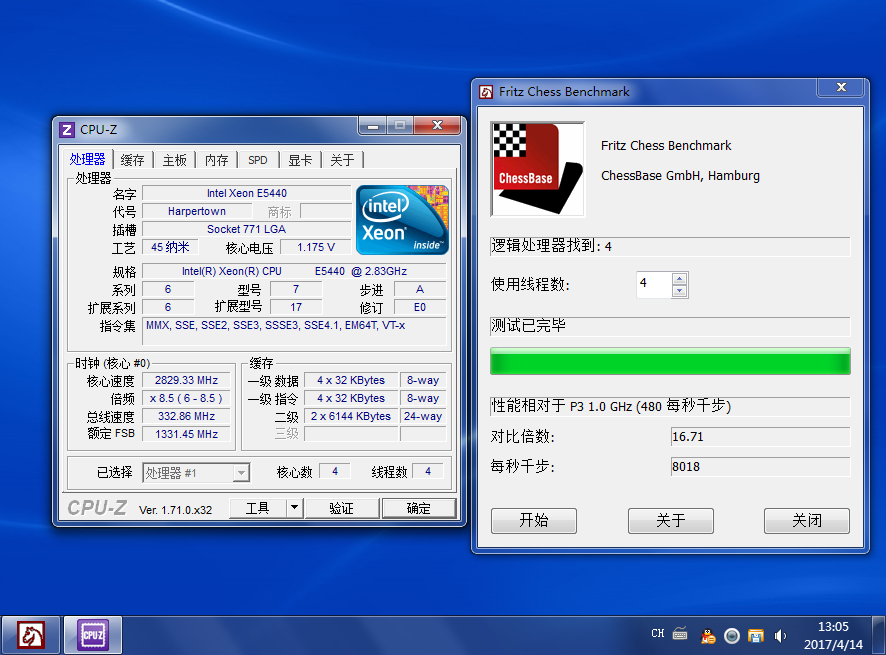Click the 2 x 6144 KBytes L2 value
The height and width of the screenshot is (655, 886).
click(x=351, y=417)
